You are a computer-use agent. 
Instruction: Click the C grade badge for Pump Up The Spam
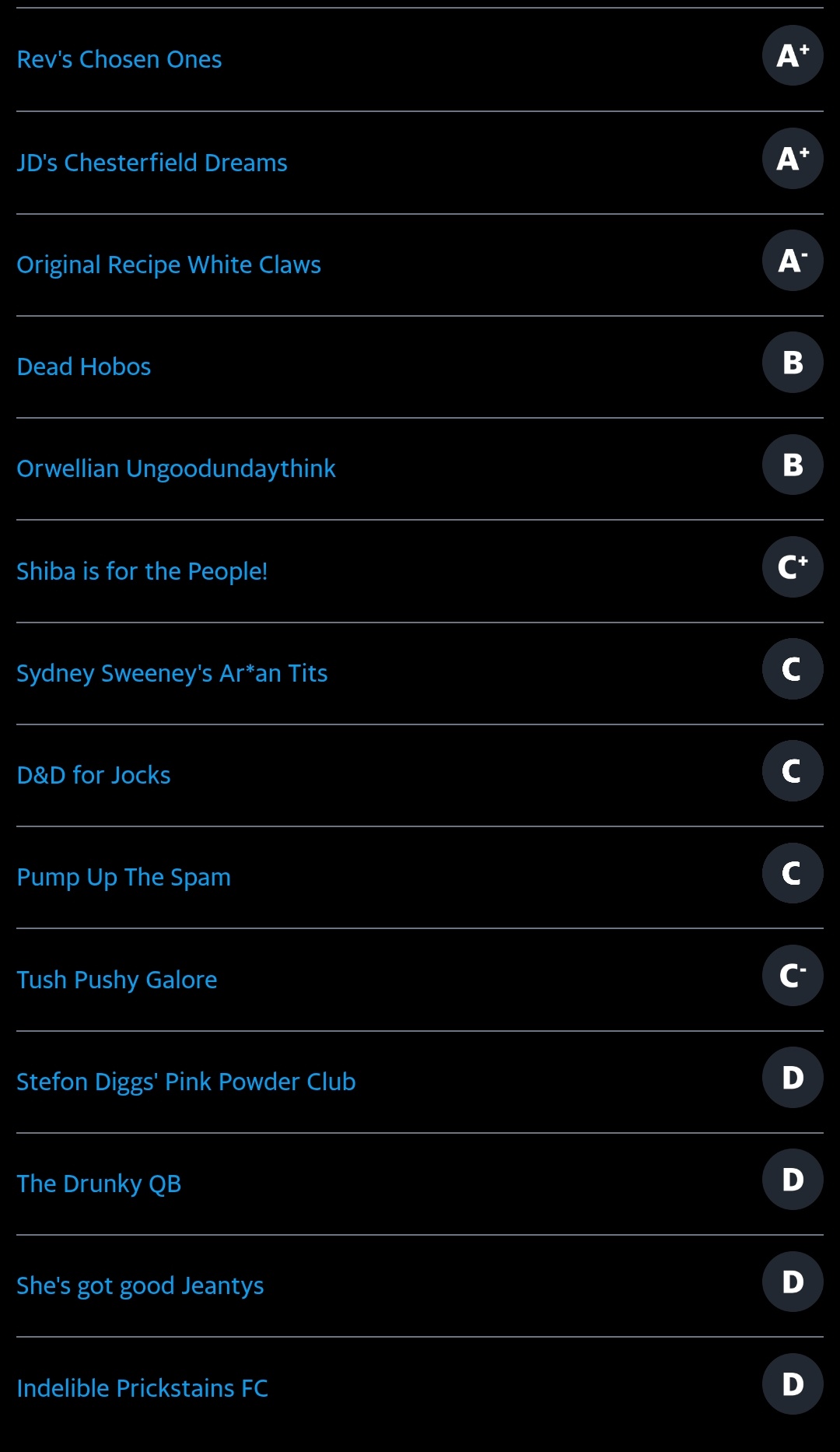click(x=792, y=873)
